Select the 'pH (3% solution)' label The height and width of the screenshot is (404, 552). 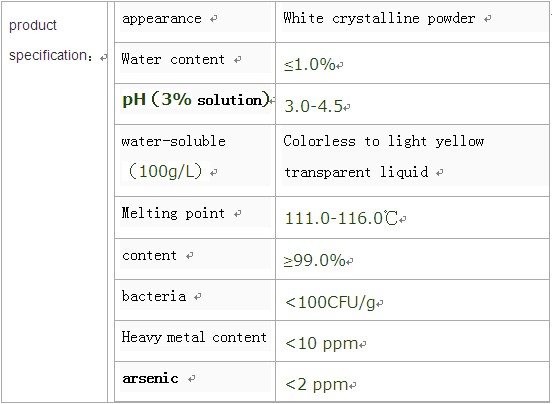coord(196,100)
